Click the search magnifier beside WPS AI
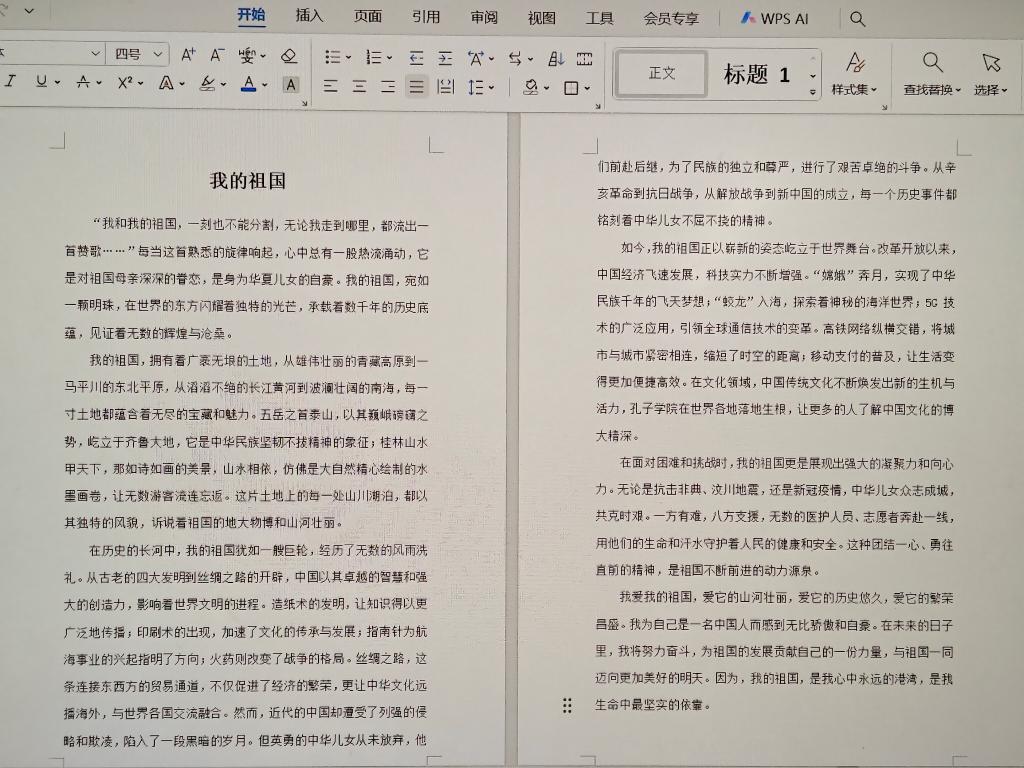 [x=857, y=18]
